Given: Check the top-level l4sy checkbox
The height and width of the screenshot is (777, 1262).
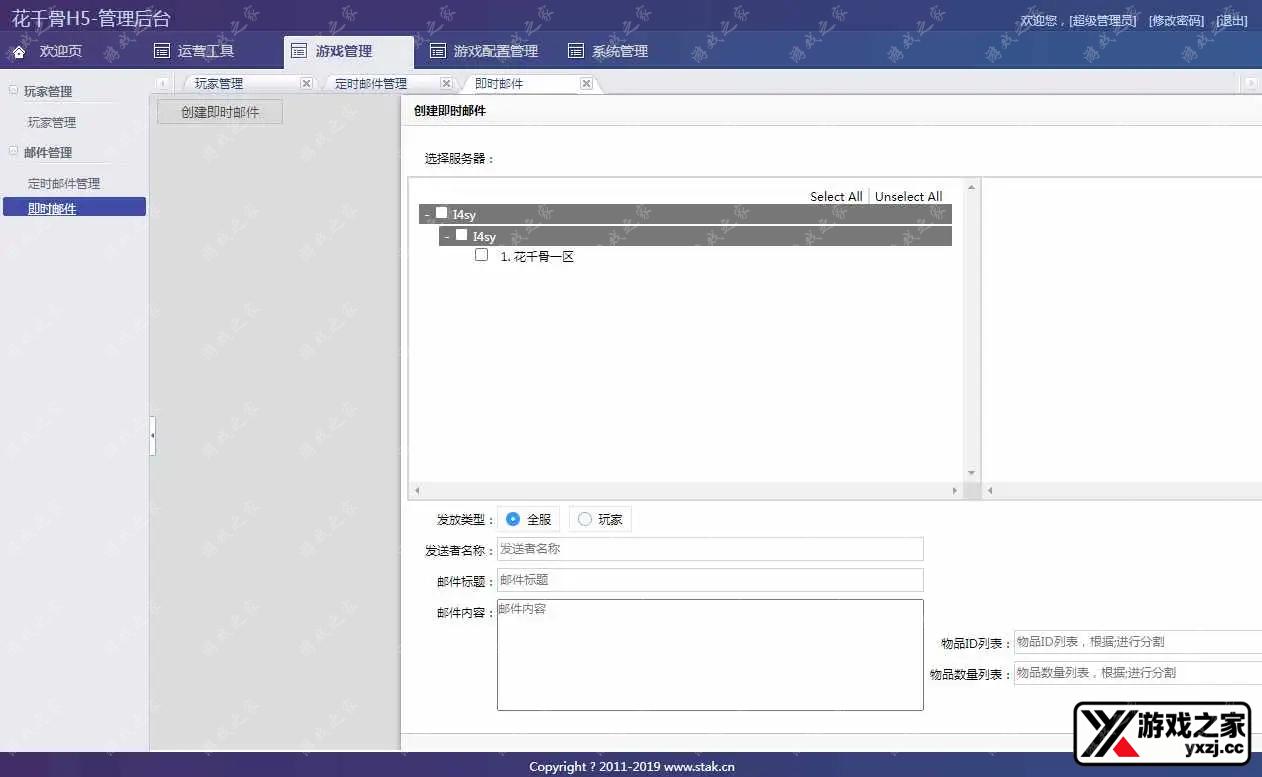Looking at the screenshot, I should [x=442, y=213].
